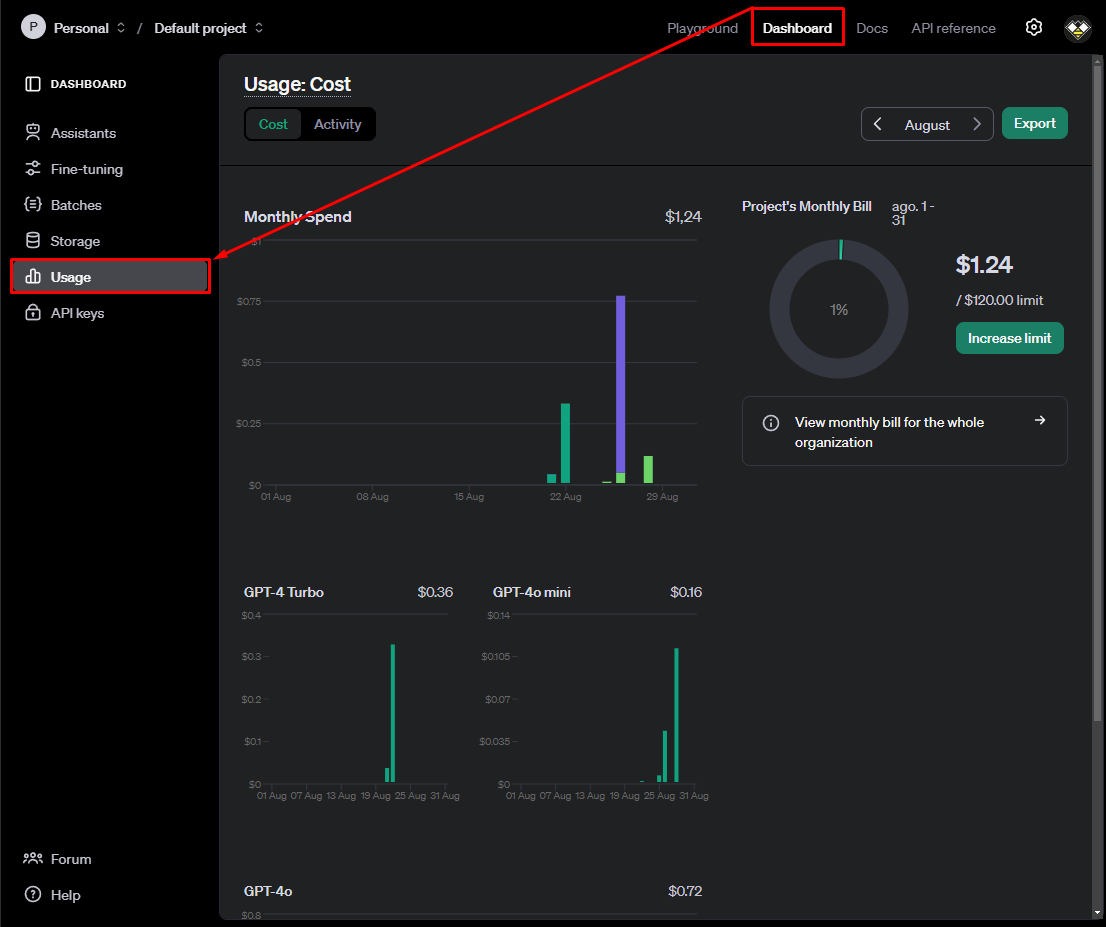
Task: Click the Batches braces icon
Action: pos(32,205)
